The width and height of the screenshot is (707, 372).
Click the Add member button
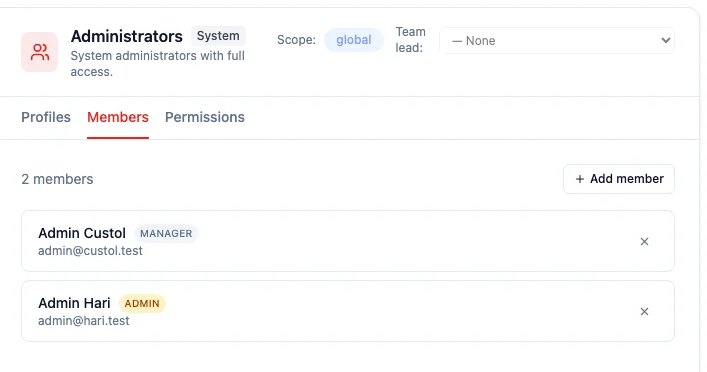619,179
